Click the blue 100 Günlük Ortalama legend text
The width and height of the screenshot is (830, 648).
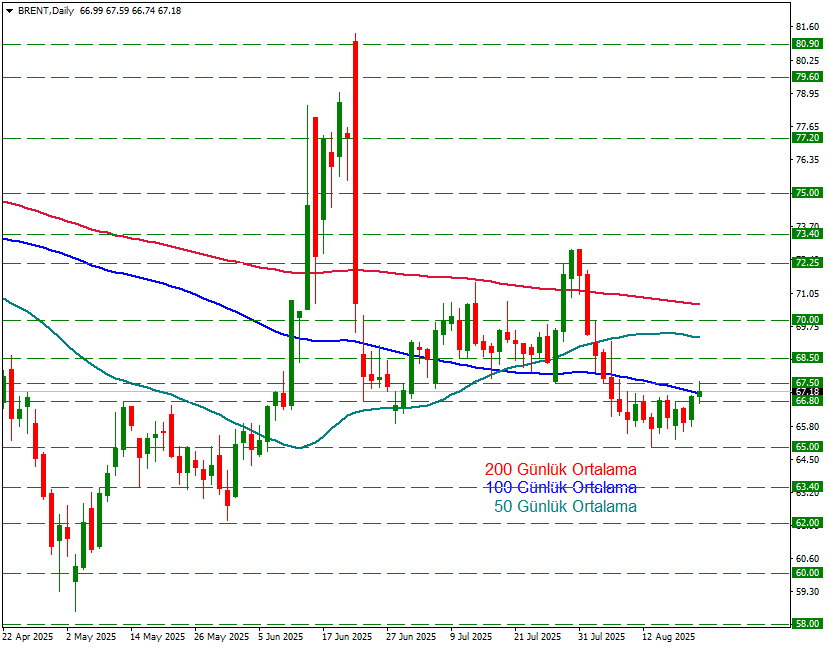pos(561,488)
